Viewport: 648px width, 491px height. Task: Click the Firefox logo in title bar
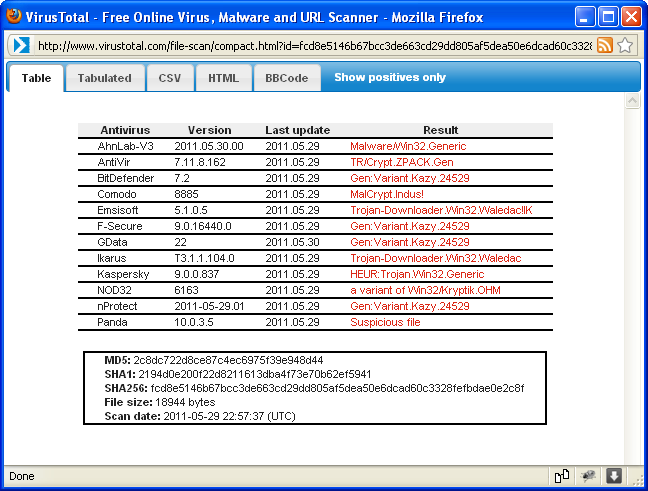(13, 16)
